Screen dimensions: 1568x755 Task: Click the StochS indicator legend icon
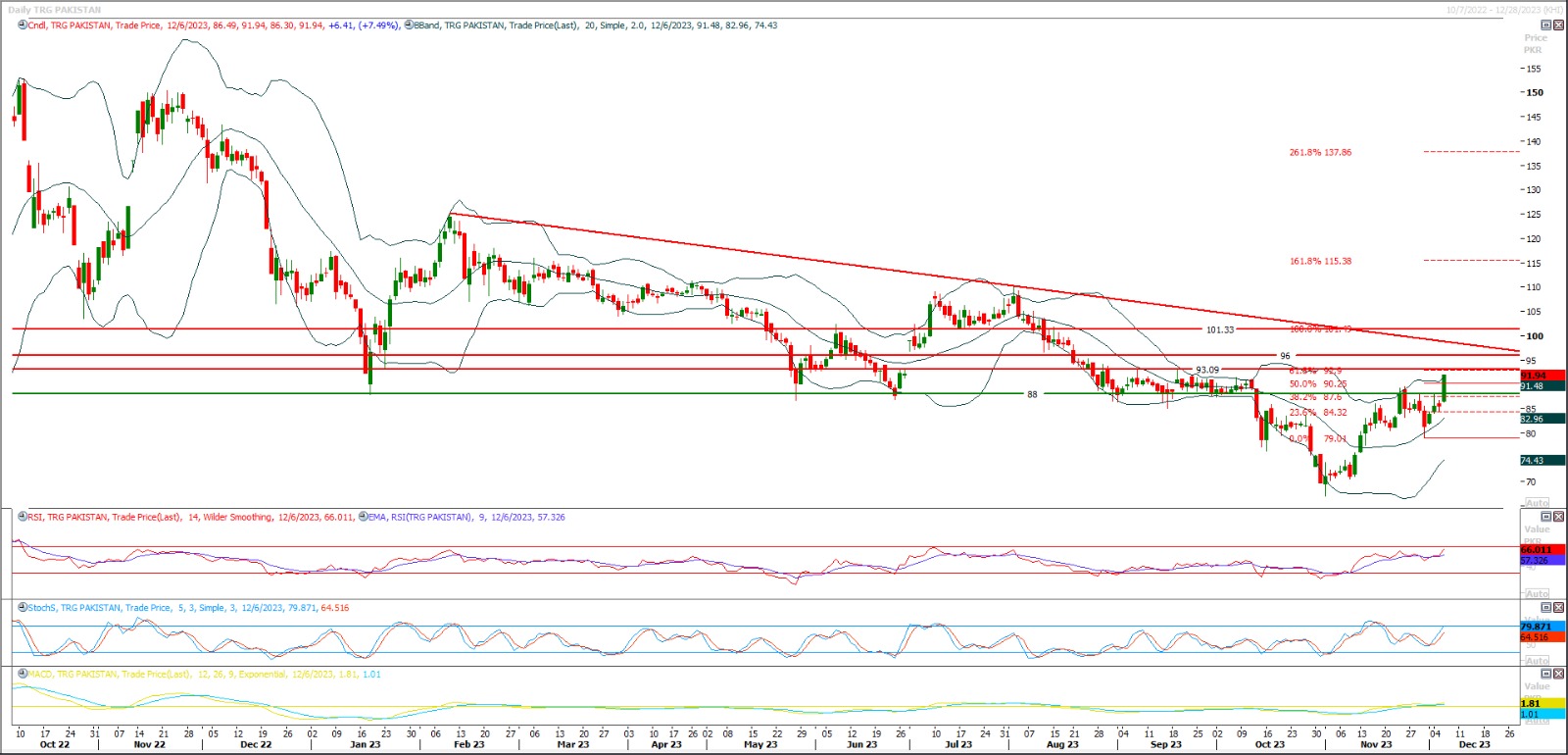coord(23,608)
